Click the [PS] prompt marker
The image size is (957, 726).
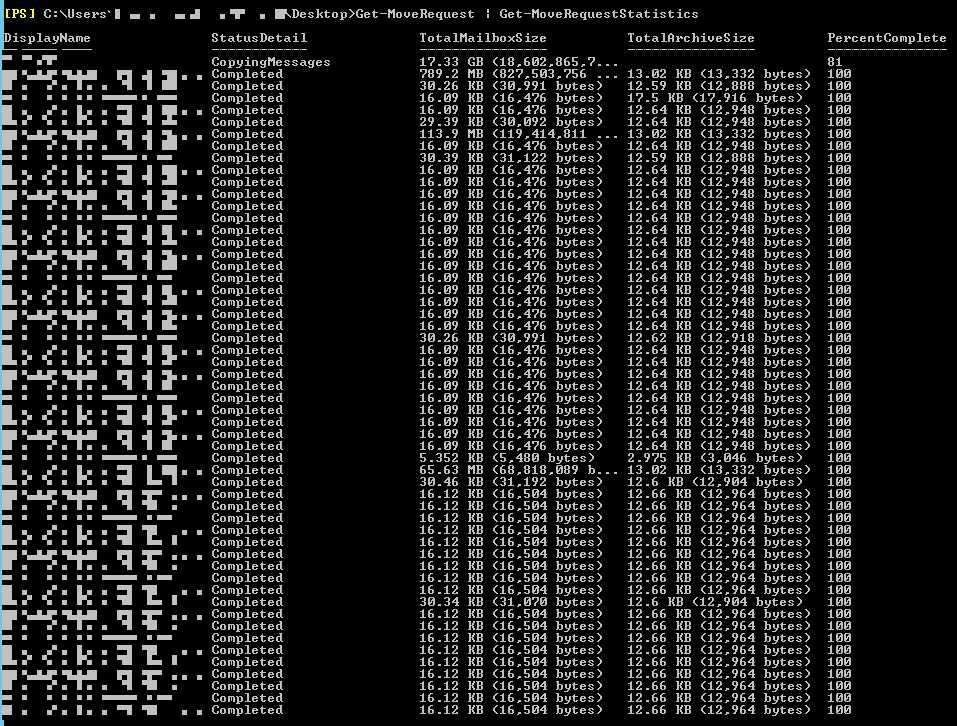[x=19, y=14]
